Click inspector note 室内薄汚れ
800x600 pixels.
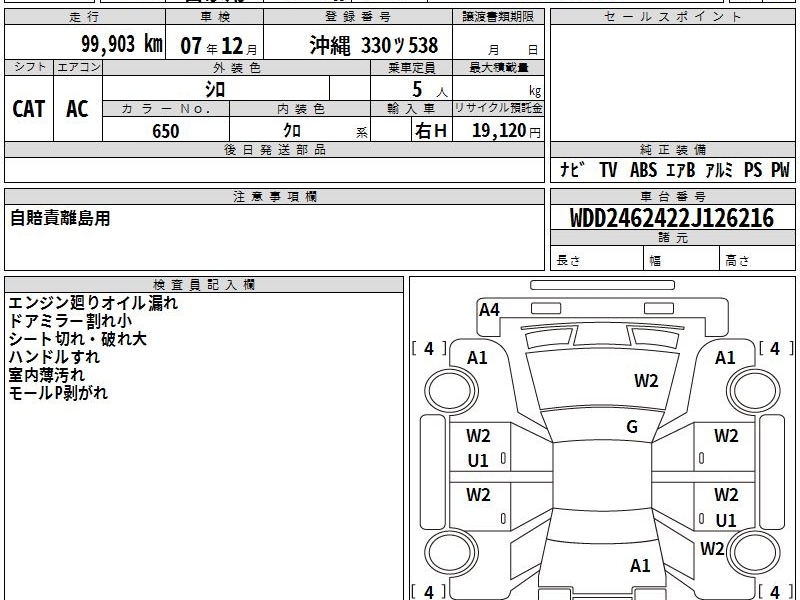pos(46,374)
